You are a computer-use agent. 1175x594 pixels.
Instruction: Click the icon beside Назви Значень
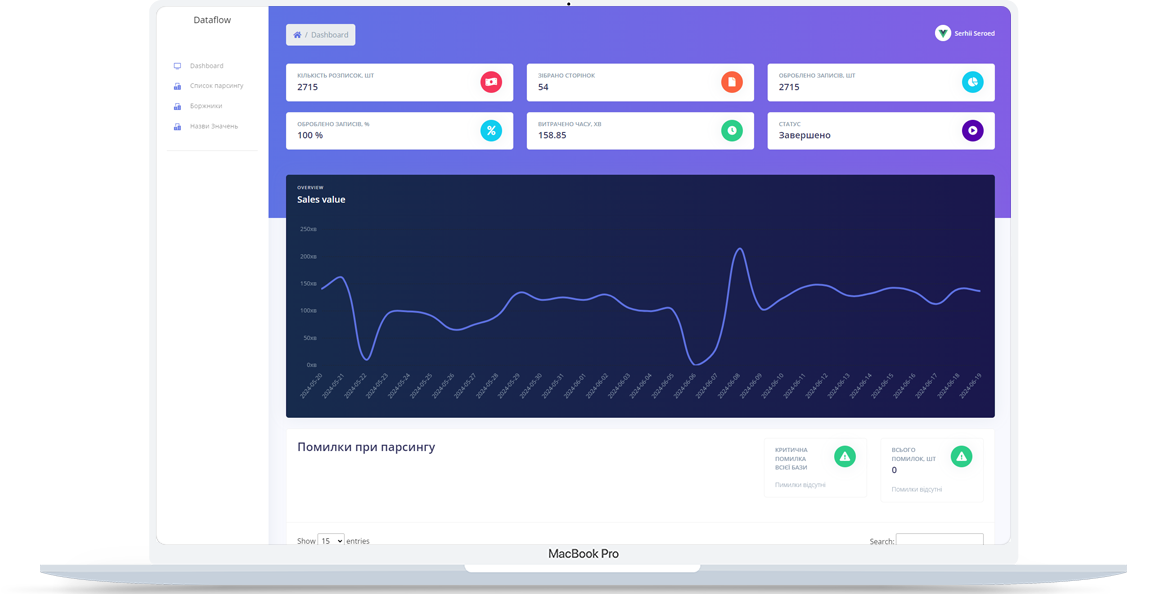coord(178,127)
